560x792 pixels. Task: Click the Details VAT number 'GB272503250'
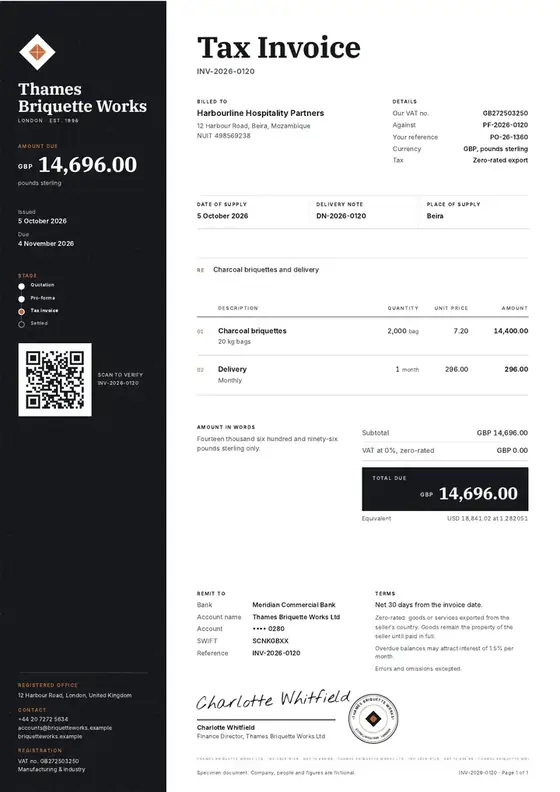pos(505,113)
